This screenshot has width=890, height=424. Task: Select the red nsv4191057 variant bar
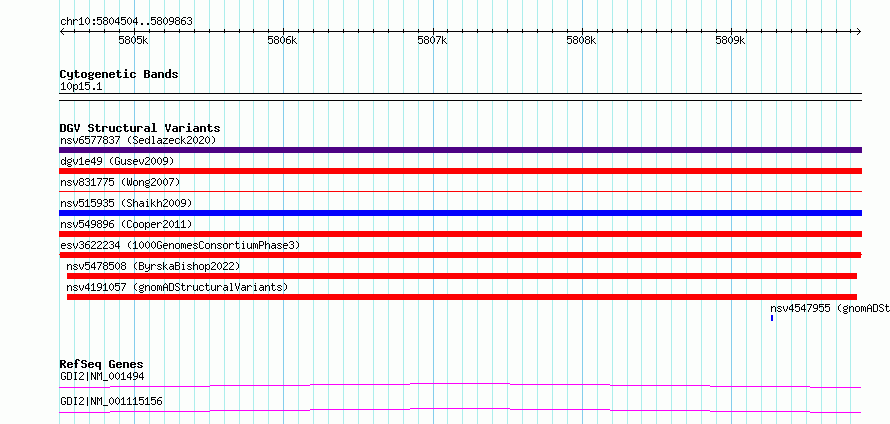[x=461, y=297]
